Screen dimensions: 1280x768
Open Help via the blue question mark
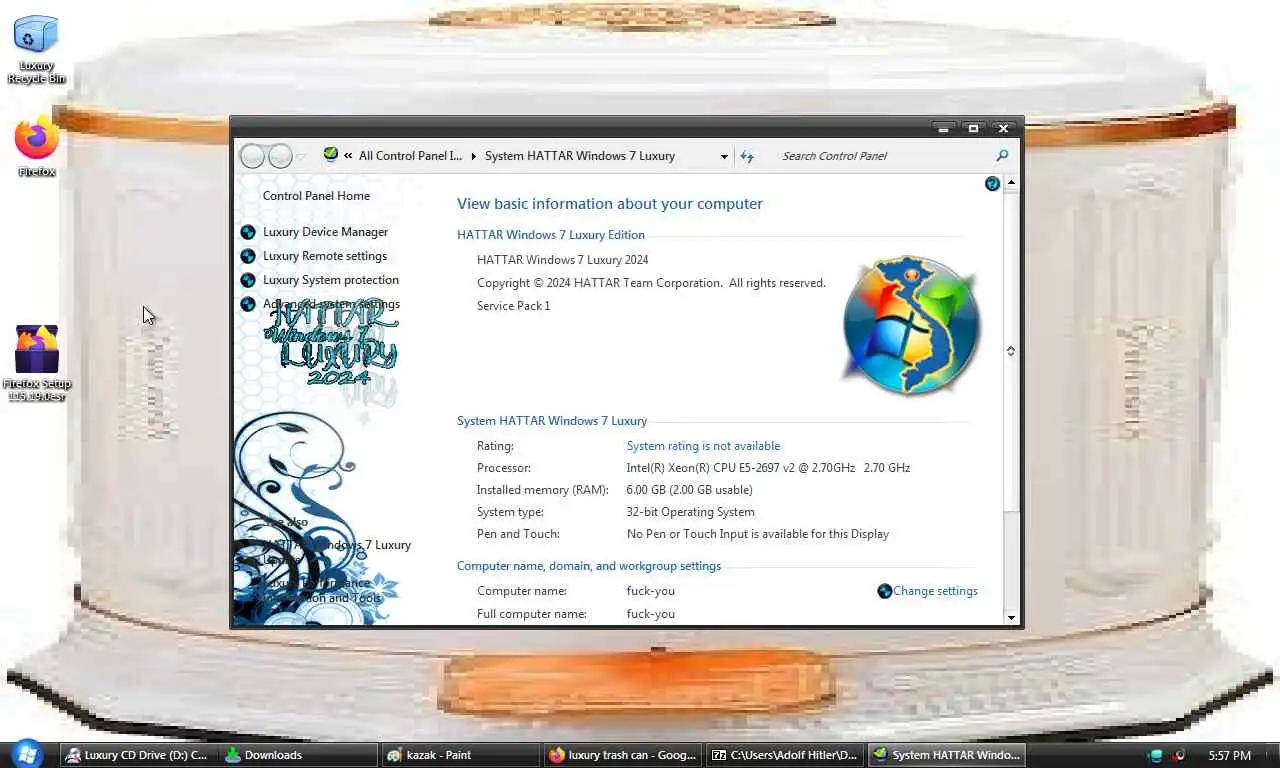(x=992, y=184)
